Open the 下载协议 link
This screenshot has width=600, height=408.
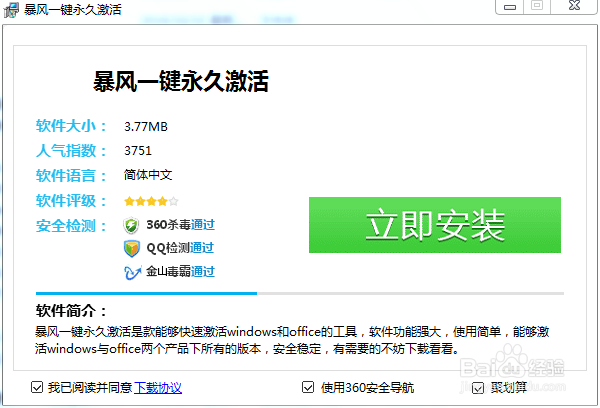pyautogui.click(x=158, y=388)
